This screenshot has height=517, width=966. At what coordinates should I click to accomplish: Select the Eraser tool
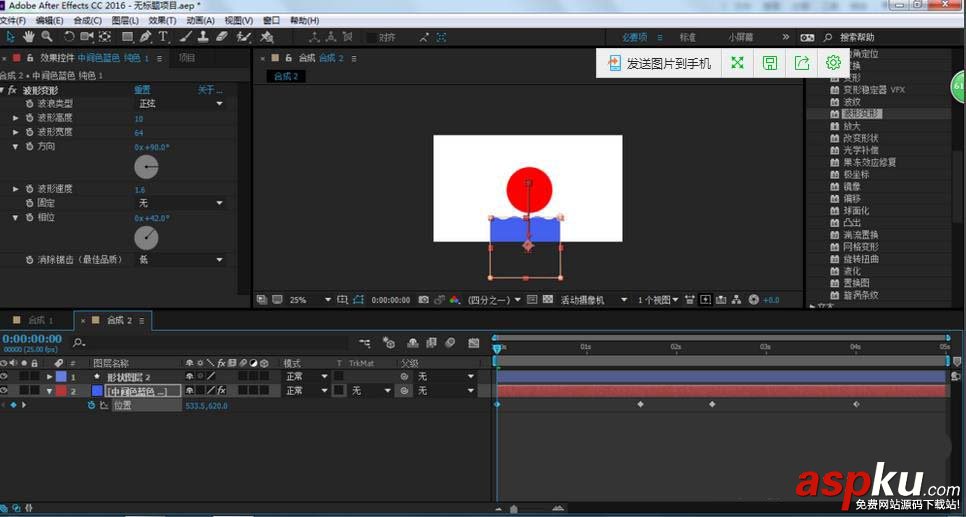[x=221, y=37]
